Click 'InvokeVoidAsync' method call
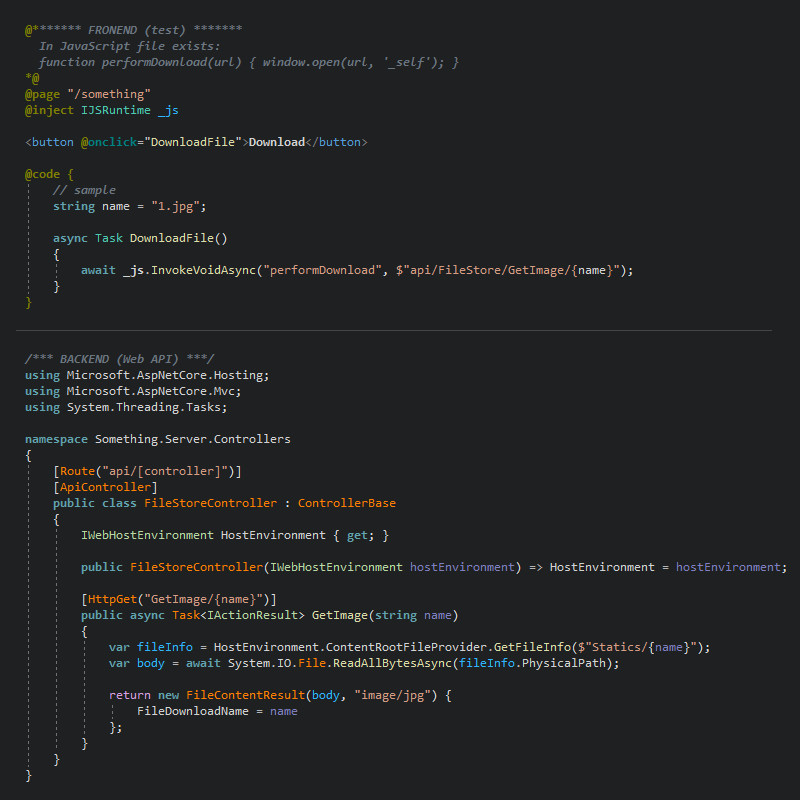This screenshot has height=800, width=800. tap(203, 270)
